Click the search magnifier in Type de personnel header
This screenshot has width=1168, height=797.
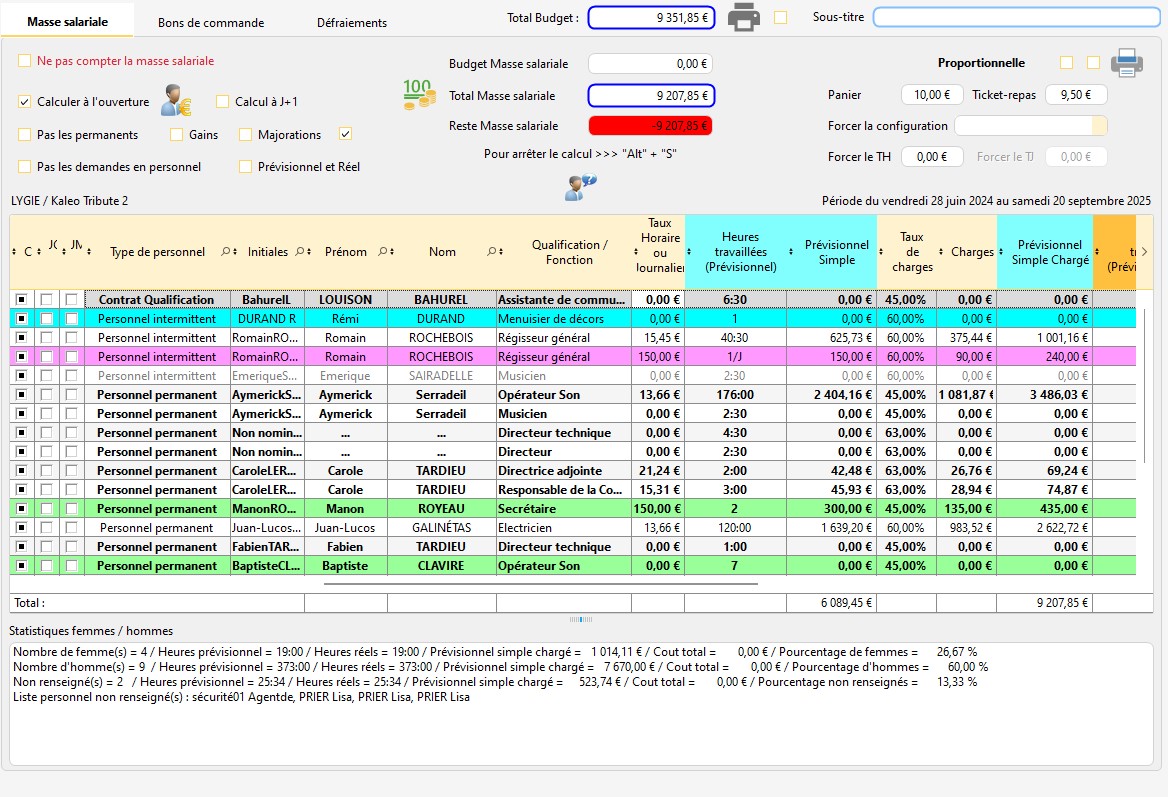click(x=225, y=252)
